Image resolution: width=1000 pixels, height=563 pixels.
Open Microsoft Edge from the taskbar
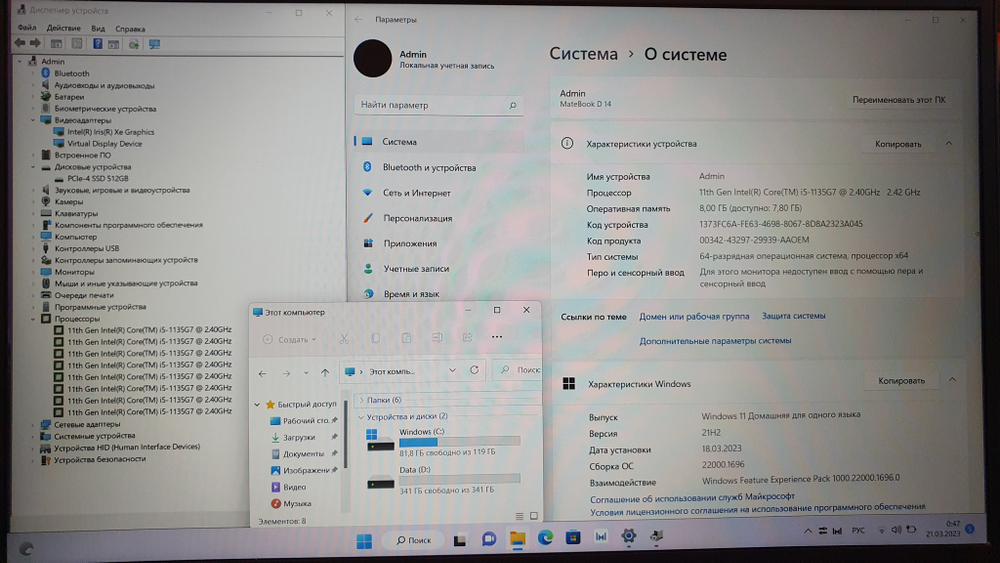coord(545,538)
